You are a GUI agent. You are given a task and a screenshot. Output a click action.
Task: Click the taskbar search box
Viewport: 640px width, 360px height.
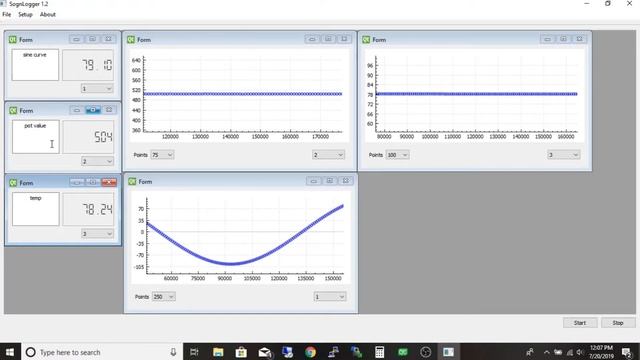pyautogui.click(x=102, y=352)
